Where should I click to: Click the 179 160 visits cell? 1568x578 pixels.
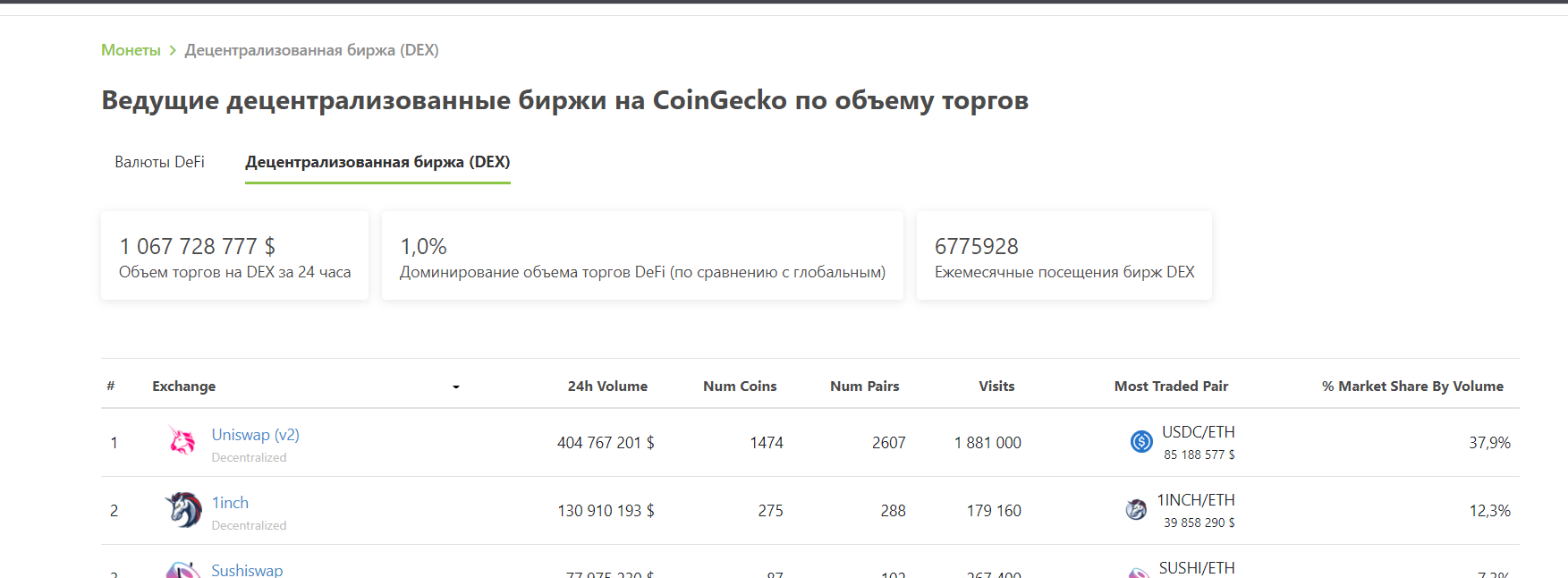pos(994,511)
